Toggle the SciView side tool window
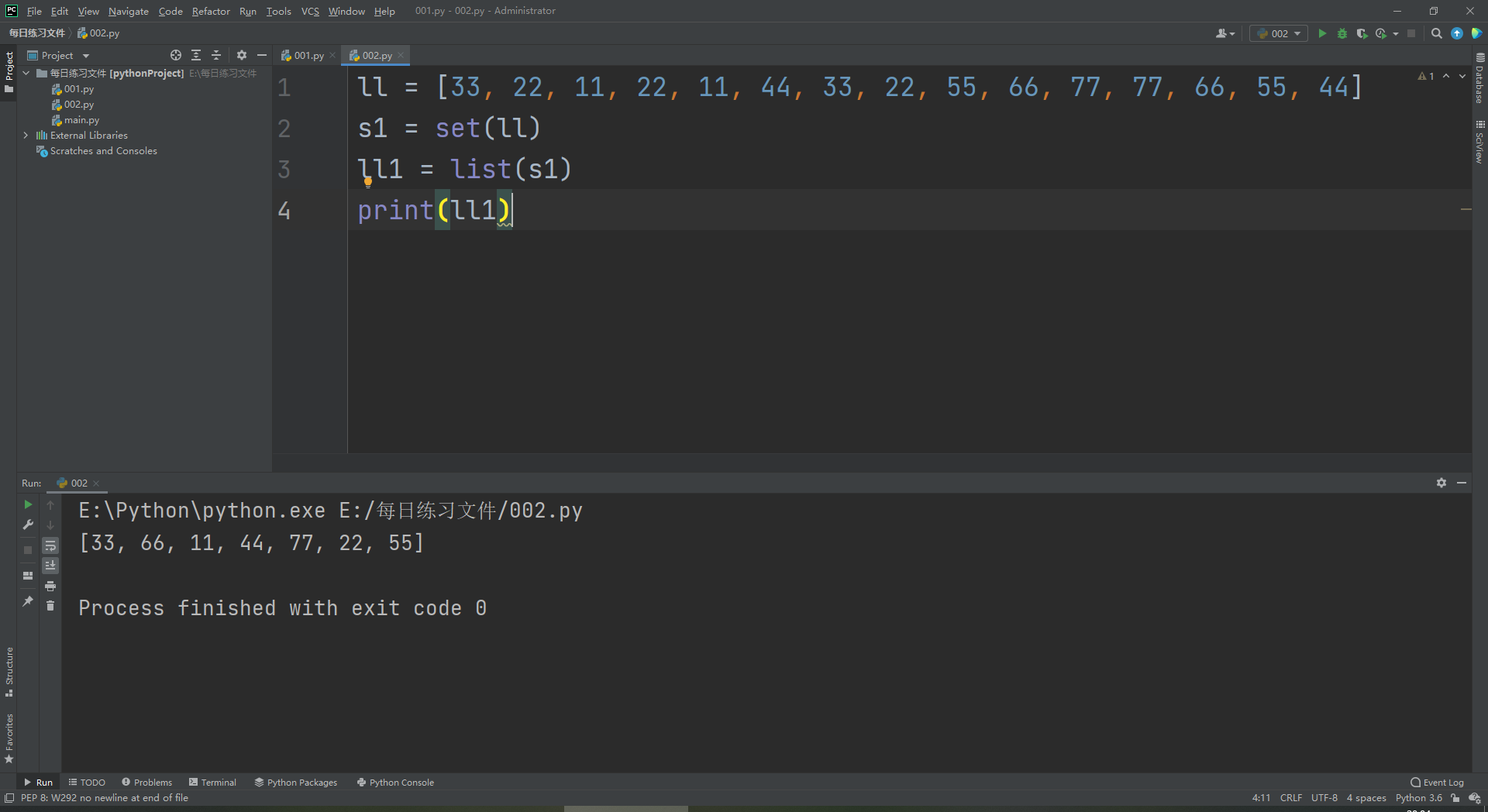Screen dimensions: 1488x812 (1479, 142)
